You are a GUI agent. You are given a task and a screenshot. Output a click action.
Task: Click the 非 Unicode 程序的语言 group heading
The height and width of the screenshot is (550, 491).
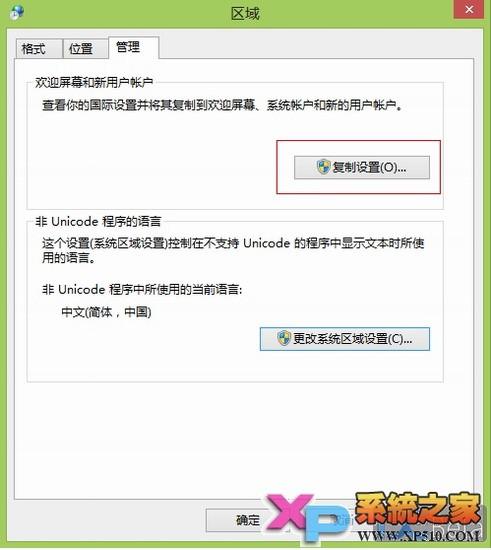tap(98, 221)
